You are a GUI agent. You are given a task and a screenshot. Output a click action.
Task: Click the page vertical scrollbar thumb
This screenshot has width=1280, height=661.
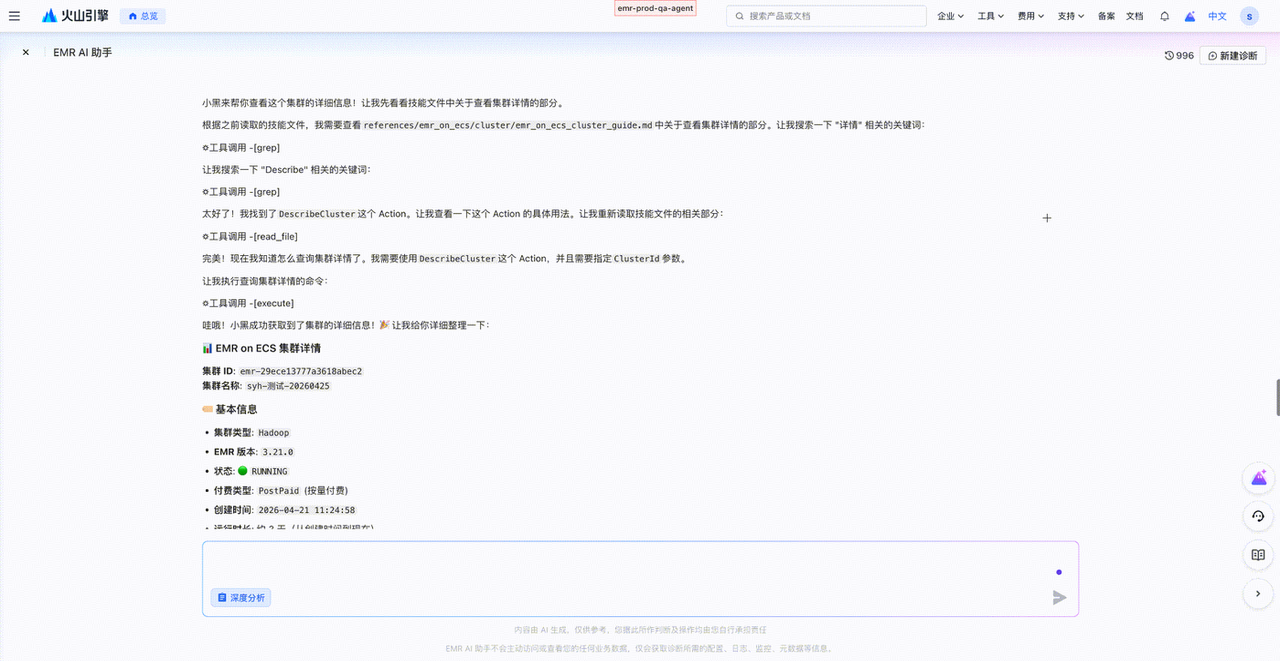click(x=1277, y=397)
